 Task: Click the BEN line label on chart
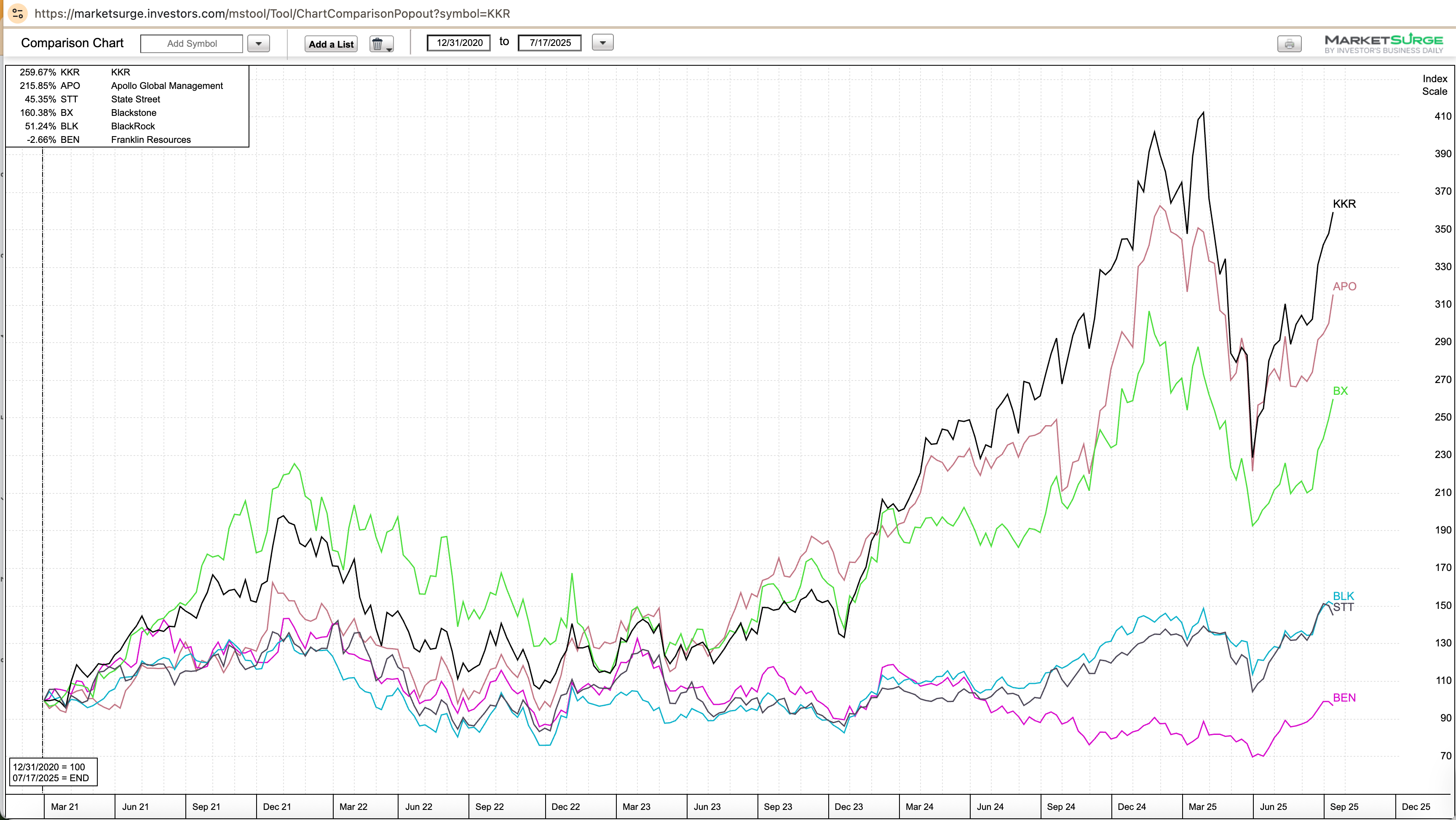tap(1344, 698)
